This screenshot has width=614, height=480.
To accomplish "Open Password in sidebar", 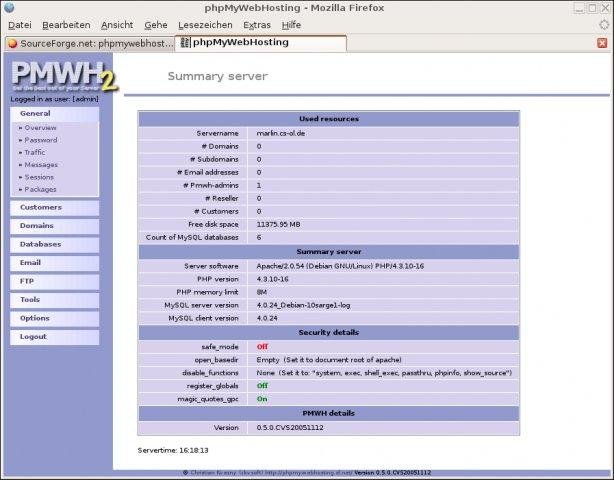I will tap(40, 140).
